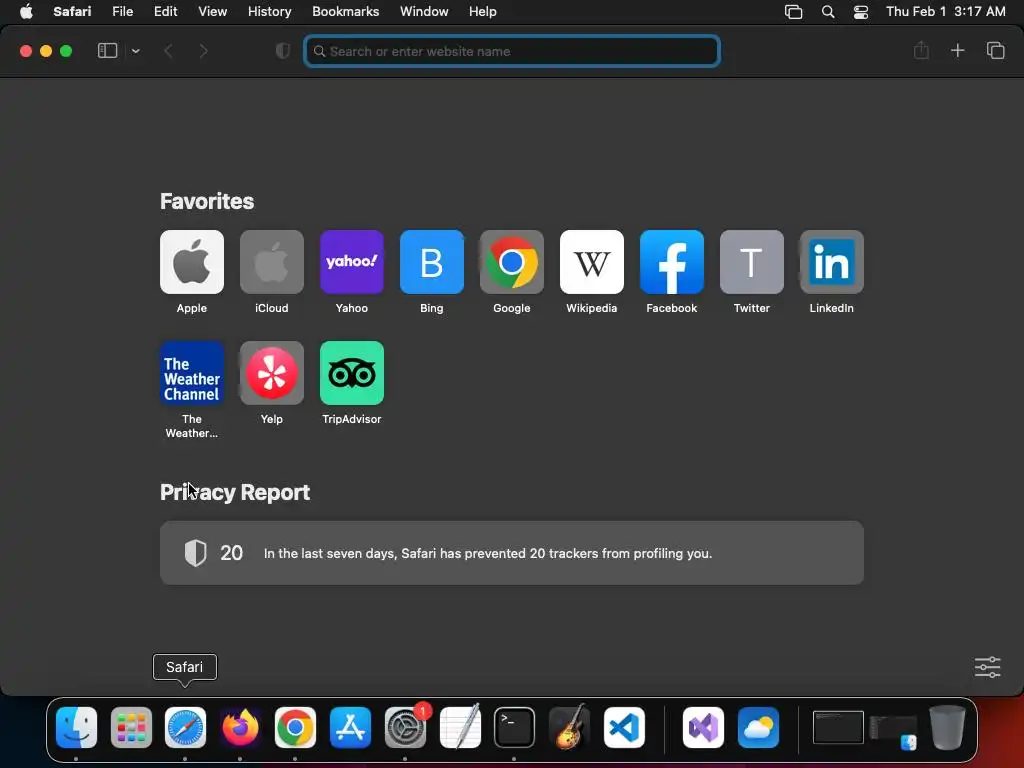The width and height of the screenshot is (1024, 768).
Task: Open the History menu
Action: tap(269, 12)
